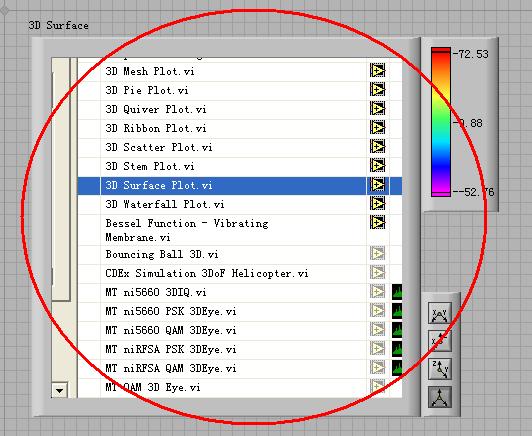
Task: Choose the ZY plane projection icon
Action: tap(440, 369)
